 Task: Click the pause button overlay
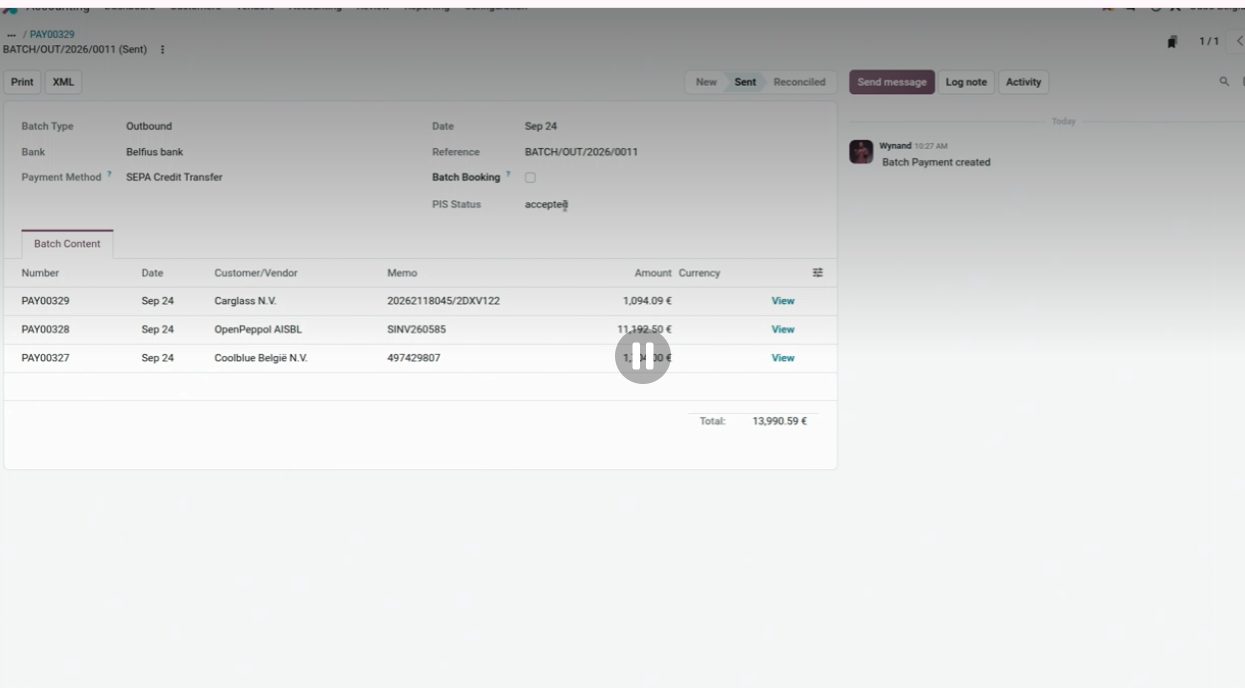pyautogui.click(x=642, y=356)
